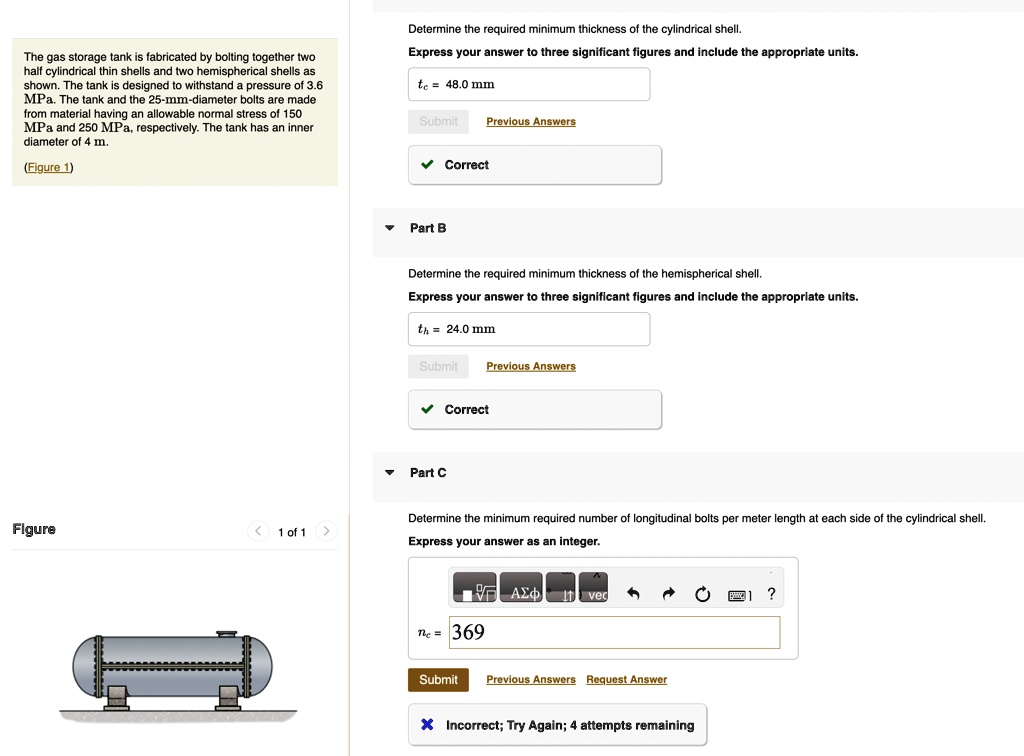
Task: View Previous Answers for Part B
Action: click(x=531, y=366)
